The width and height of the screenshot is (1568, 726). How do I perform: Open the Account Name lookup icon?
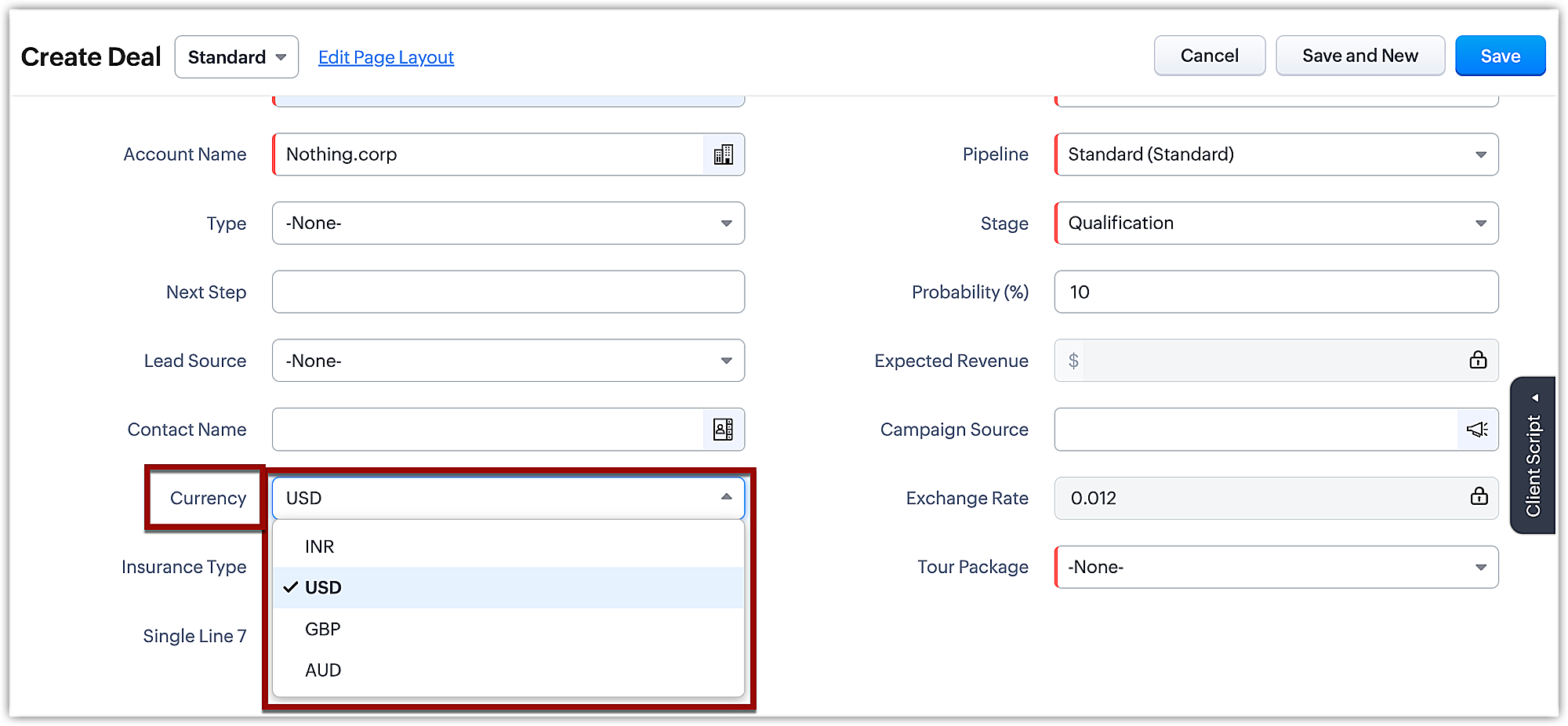coord(723,154)
